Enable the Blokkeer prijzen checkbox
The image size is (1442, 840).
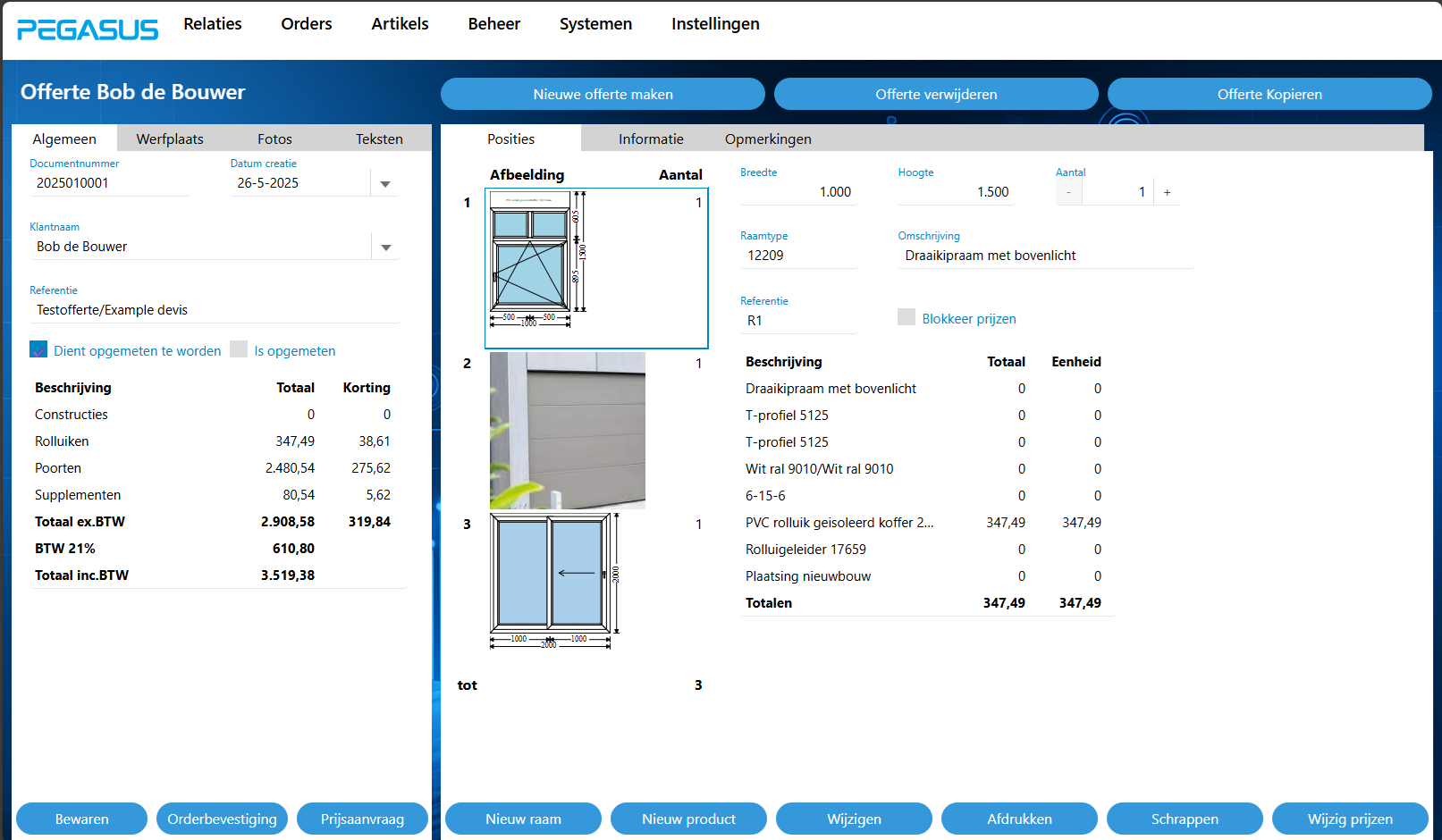[907, 318]
